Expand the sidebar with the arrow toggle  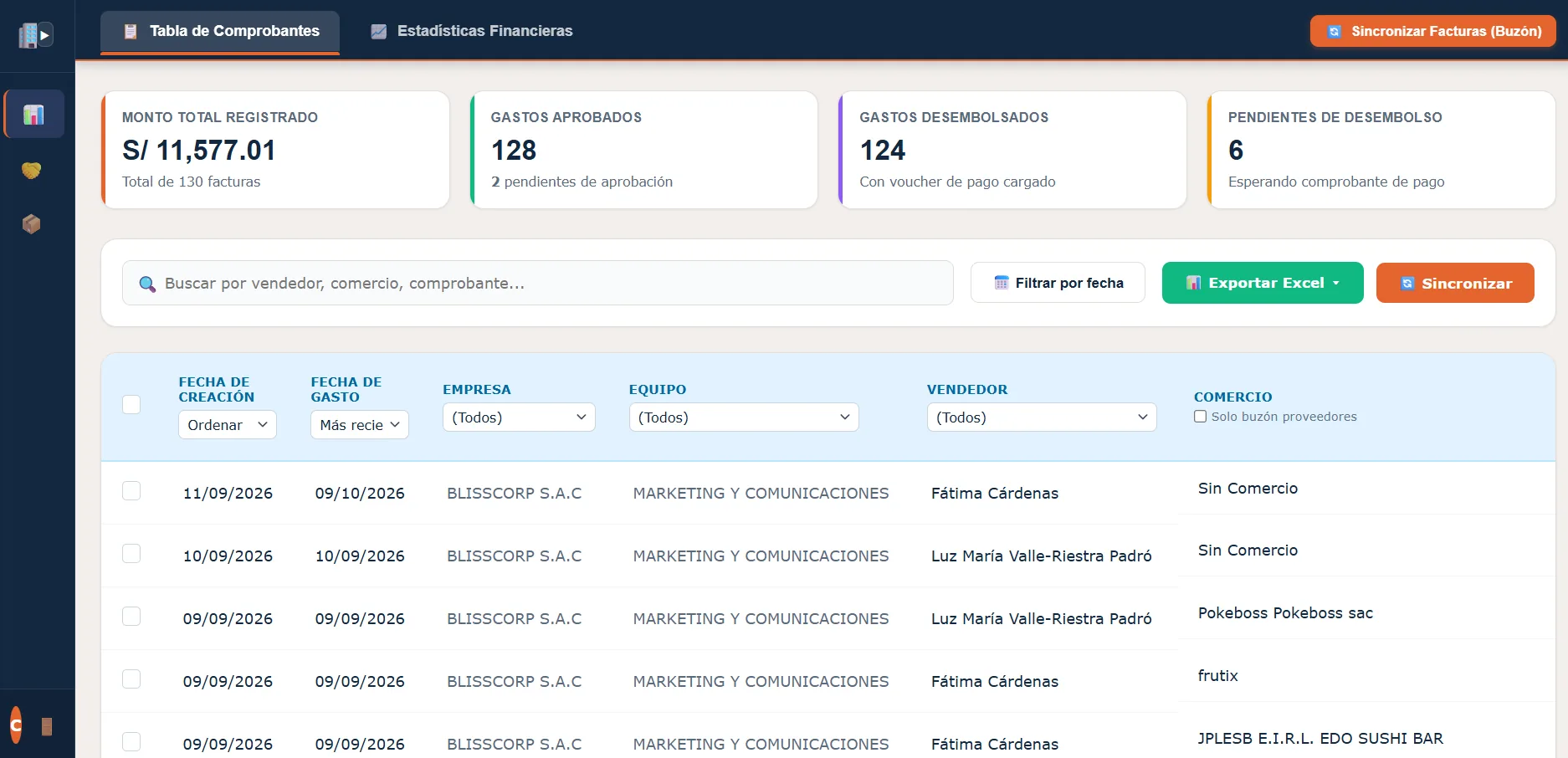click(45, 35)
